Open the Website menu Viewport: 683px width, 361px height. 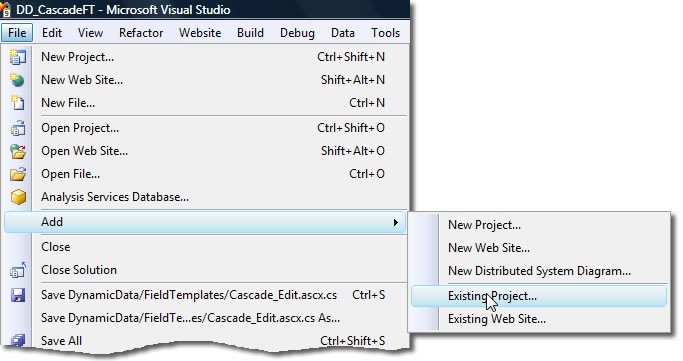pos(200,33)
